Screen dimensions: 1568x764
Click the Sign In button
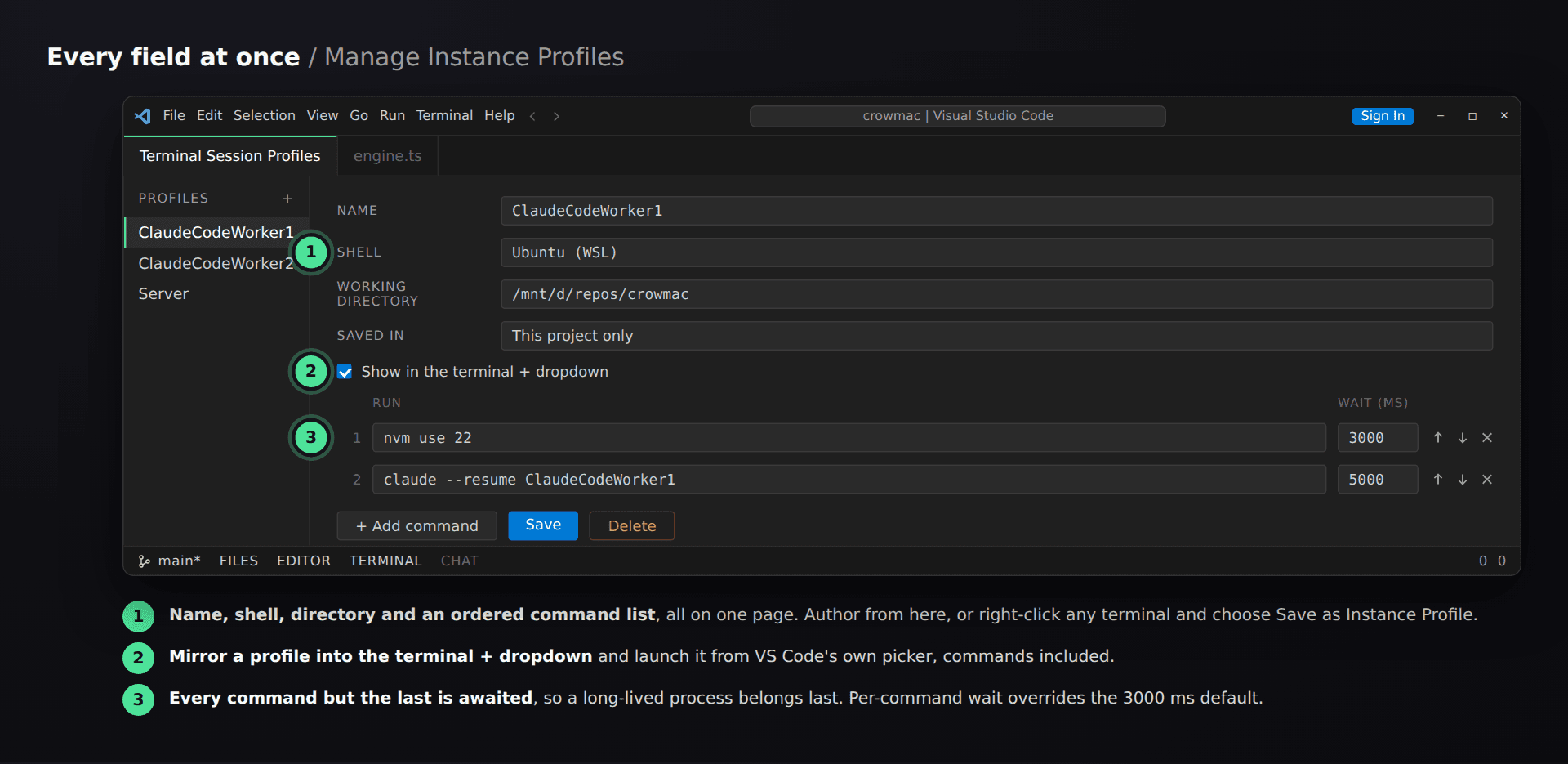1383,116
